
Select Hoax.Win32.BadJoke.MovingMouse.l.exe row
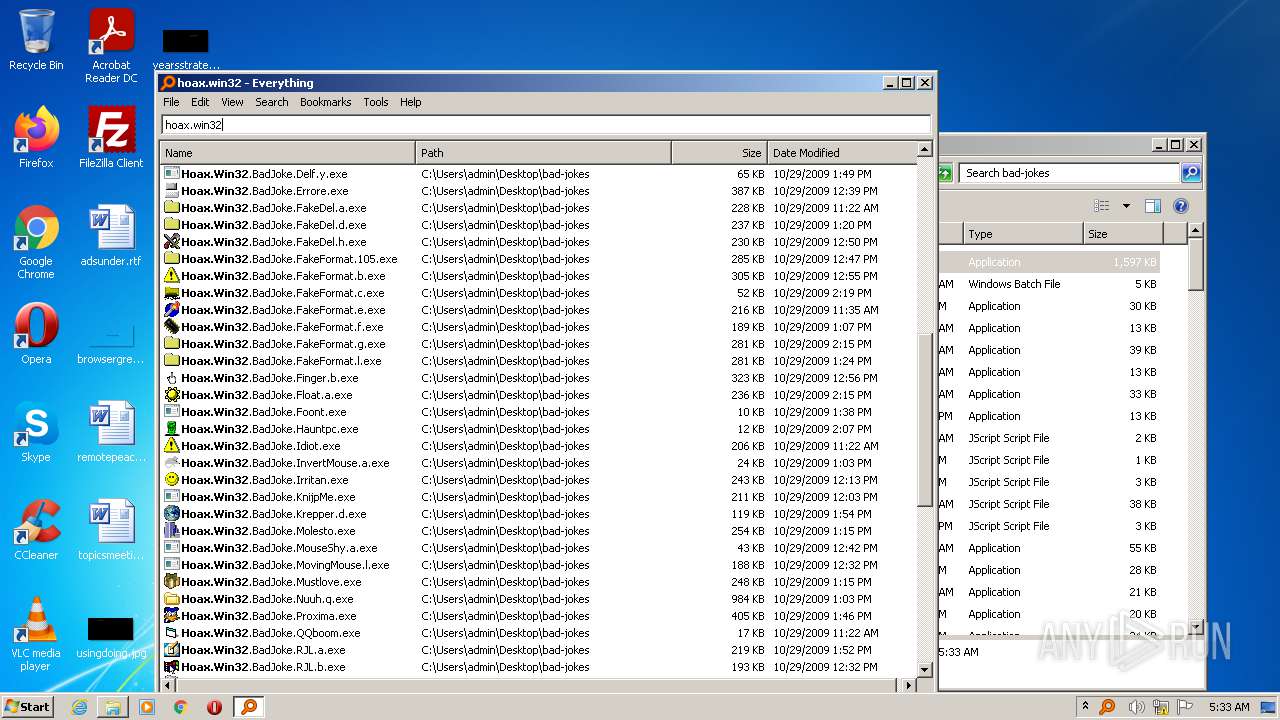tap(537, 564)
